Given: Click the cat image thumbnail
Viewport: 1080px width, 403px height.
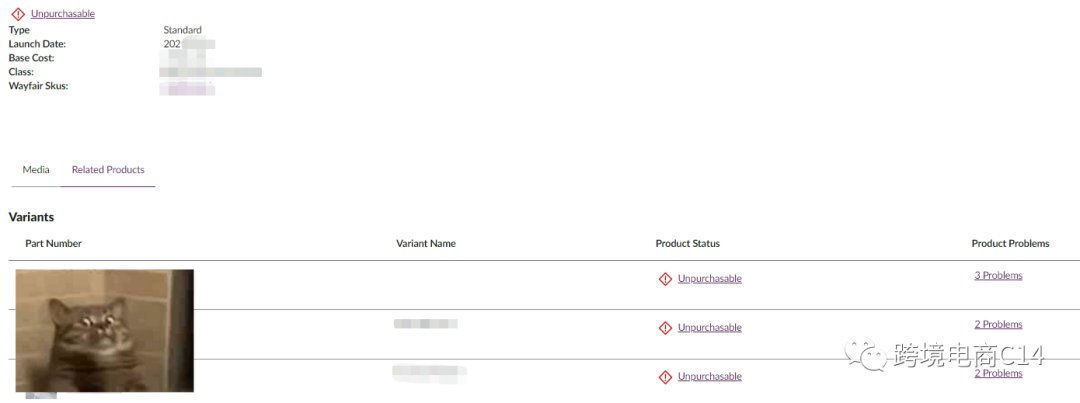Looking at the screenshot, I should [105, 330].
